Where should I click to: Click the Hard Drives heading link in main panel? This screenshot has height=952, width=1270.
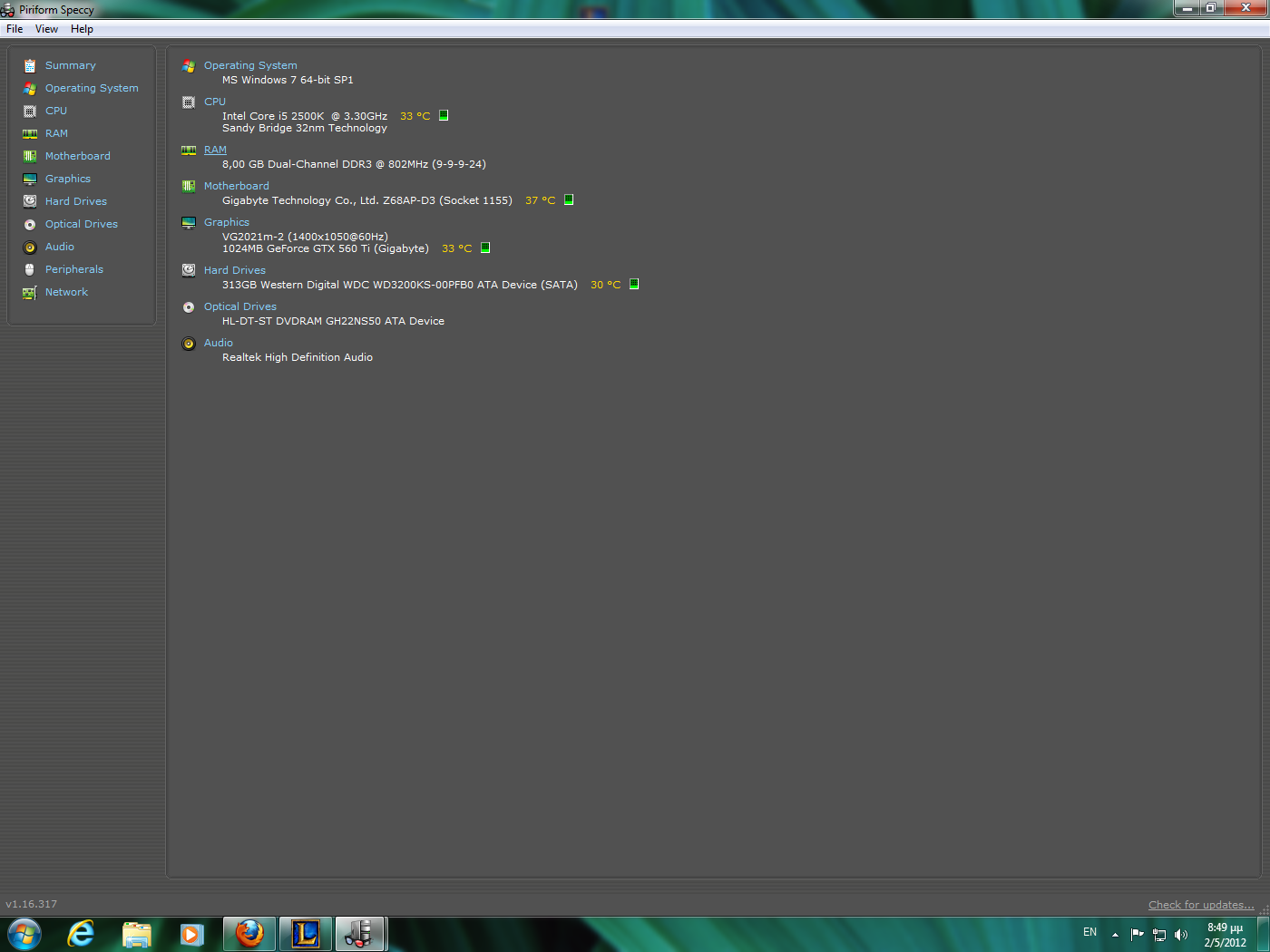(x=235, y=270)
